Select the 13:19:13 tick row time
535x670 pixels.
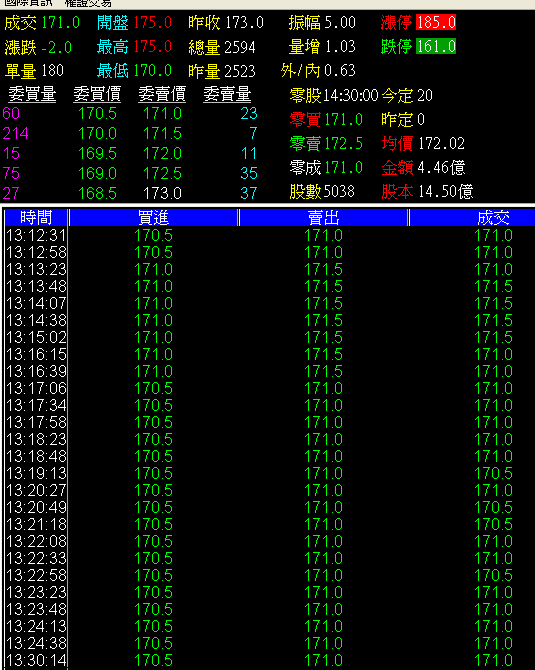[36, 473]
